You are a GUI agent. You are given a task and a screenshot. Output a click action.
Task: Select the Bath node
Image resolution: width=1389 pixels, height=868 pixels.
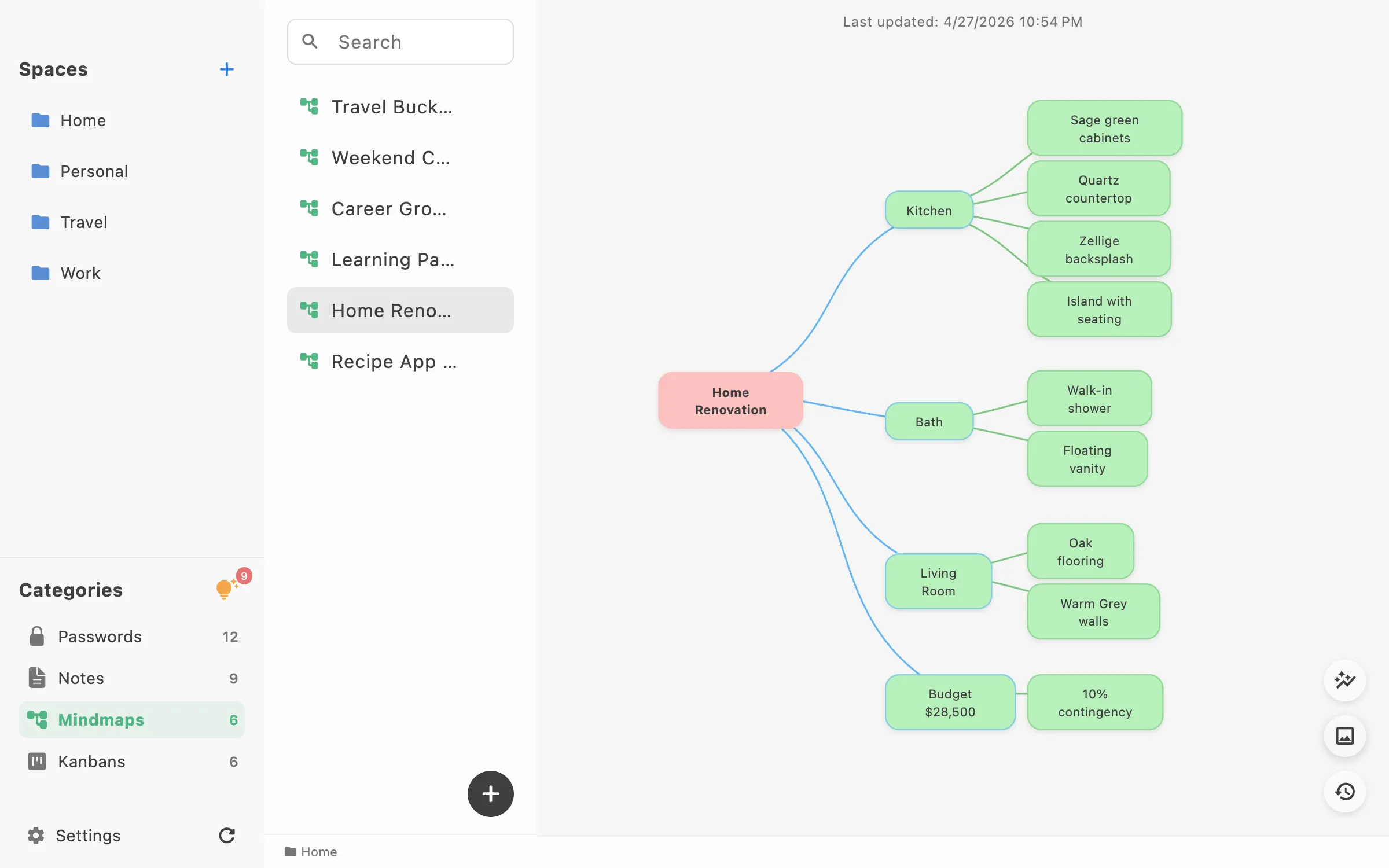coord(929,422)
